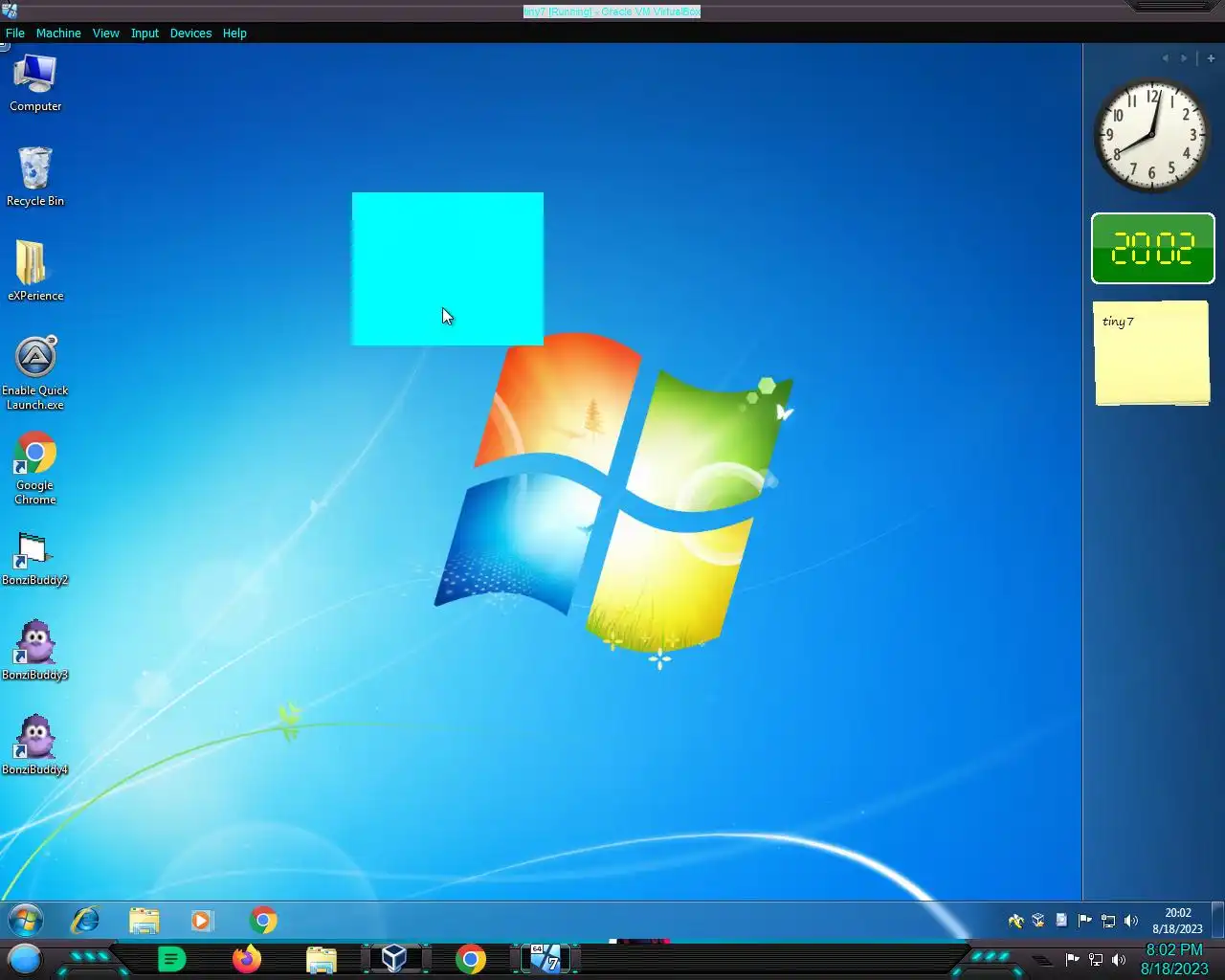Open VirtualBox Manager on host taskbar
Viewport: 1225px width, 980px height.
point(394,959)
